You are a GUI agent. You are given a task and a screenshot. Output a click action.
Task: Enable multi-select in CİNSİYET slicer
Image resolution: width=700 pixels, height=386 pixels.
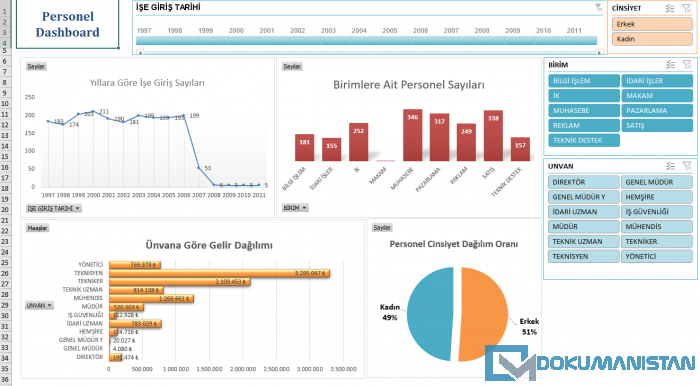[670, 8]
